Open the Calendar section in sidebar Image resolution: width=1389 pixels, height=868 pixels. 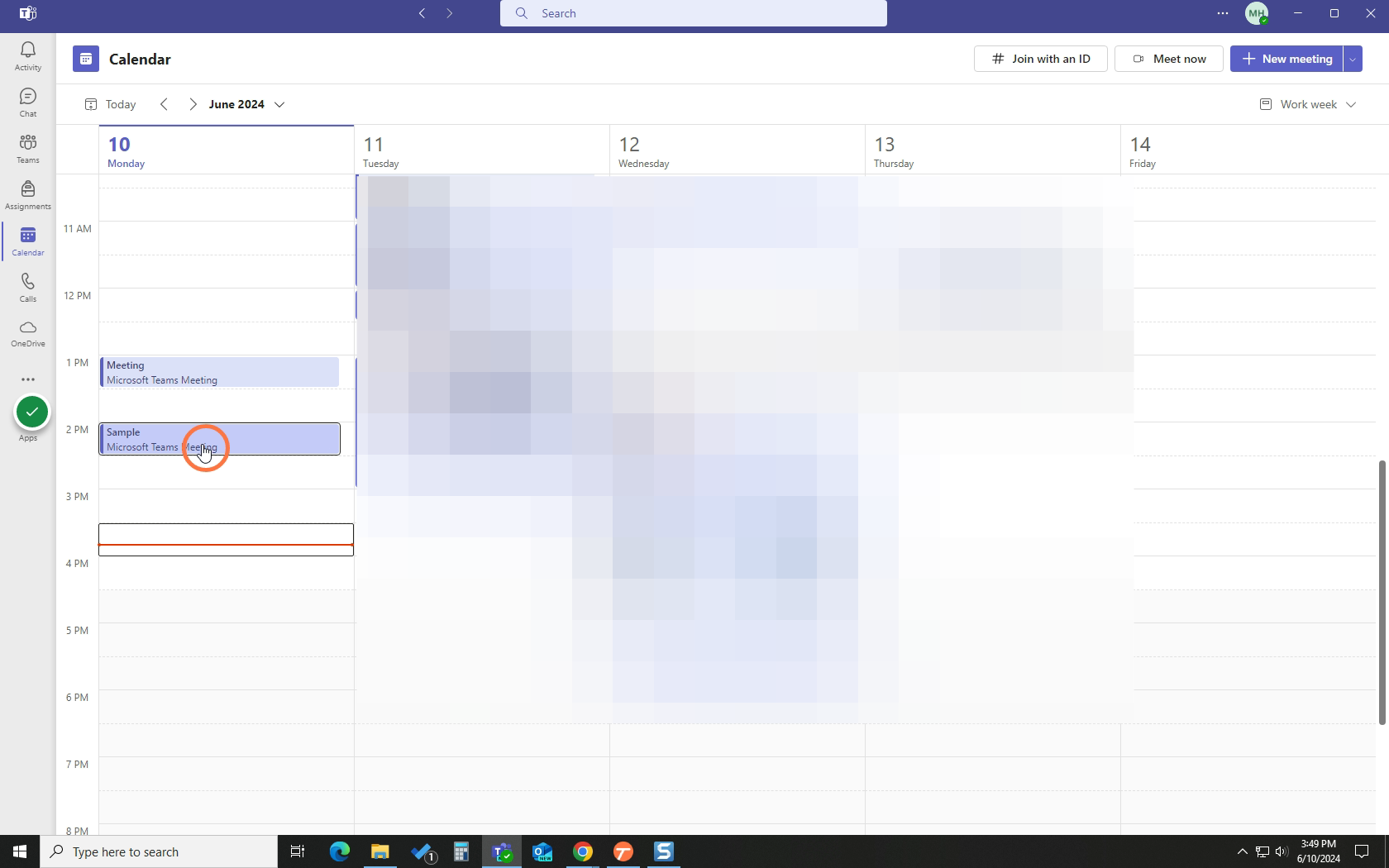click(x=27, y=241)
